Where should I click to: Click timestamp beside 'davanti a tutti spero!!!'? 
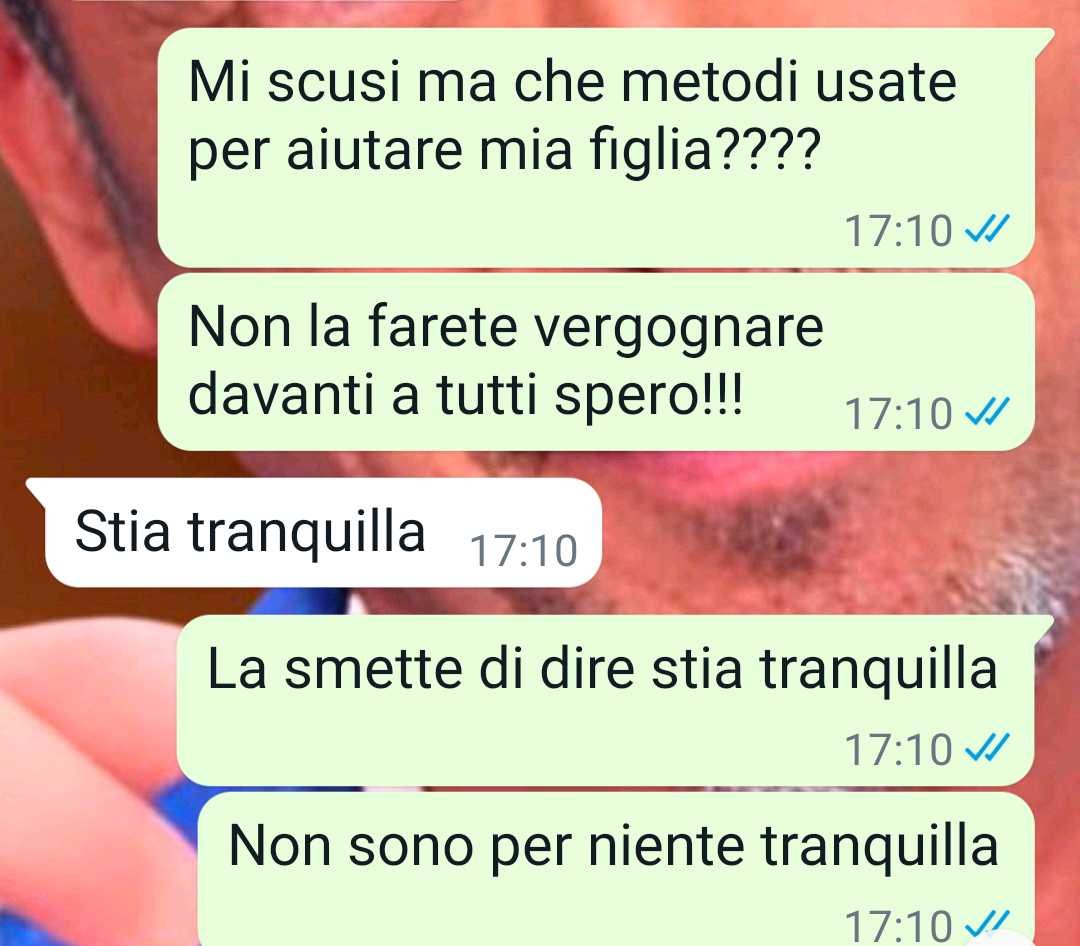(x=898, y=413)
